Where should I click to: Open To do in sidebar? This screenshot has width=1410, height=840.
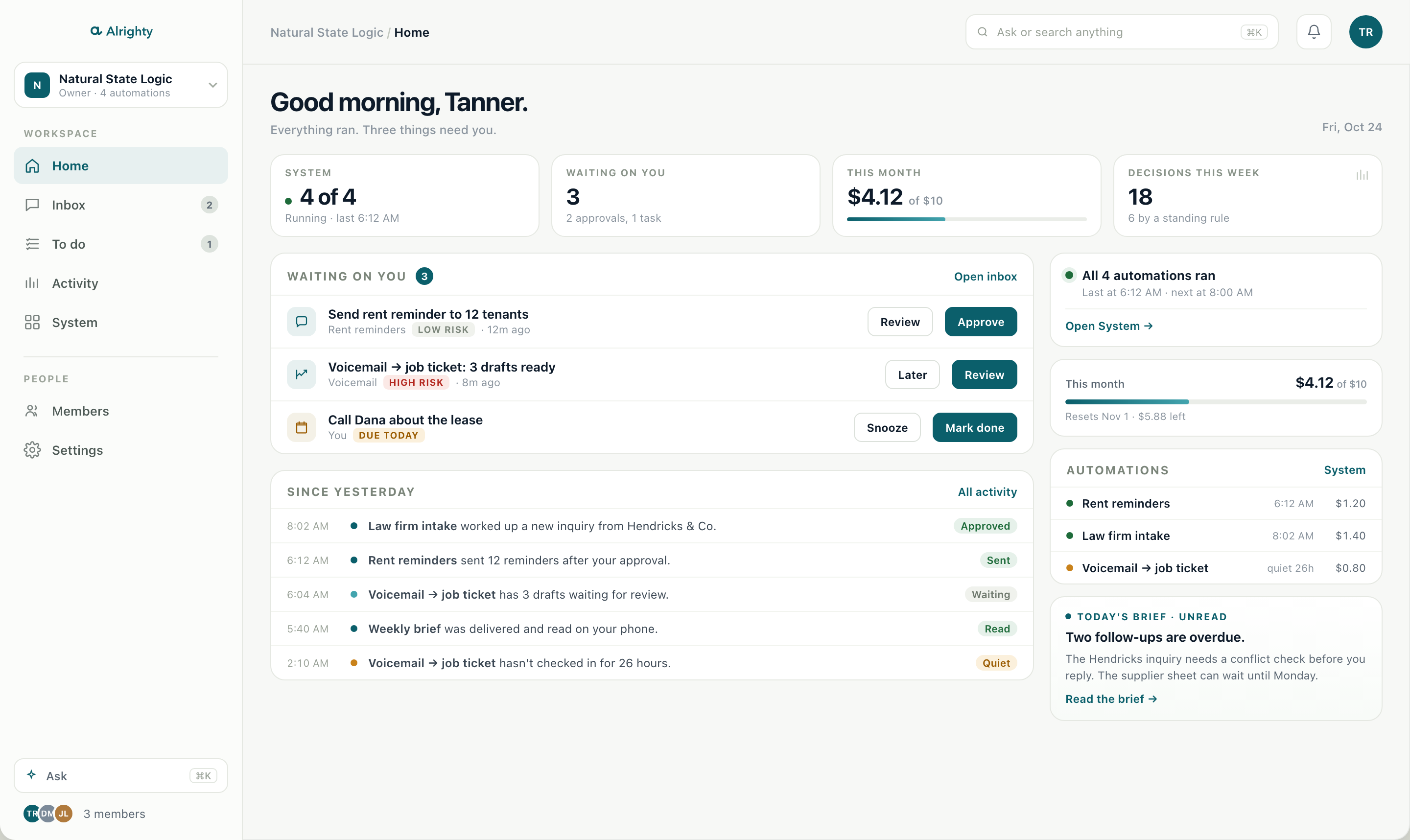[120, 243]
